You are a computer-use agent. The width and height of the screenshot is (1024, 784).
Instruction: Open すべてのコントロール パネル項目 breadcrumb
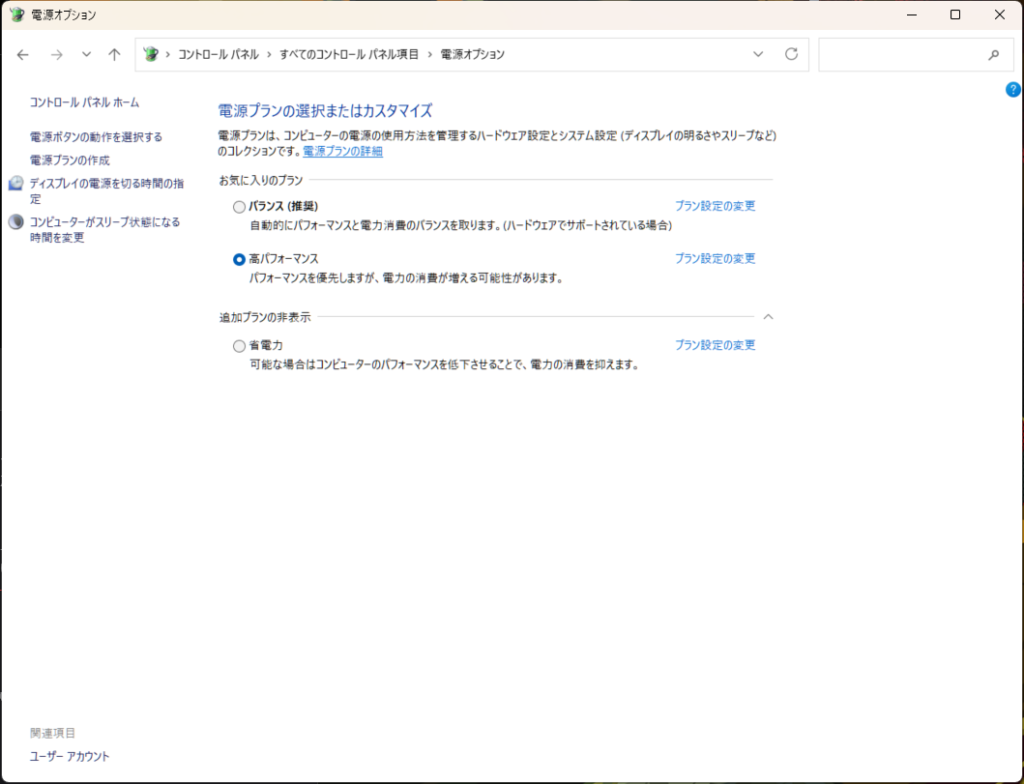click(349, 54)
